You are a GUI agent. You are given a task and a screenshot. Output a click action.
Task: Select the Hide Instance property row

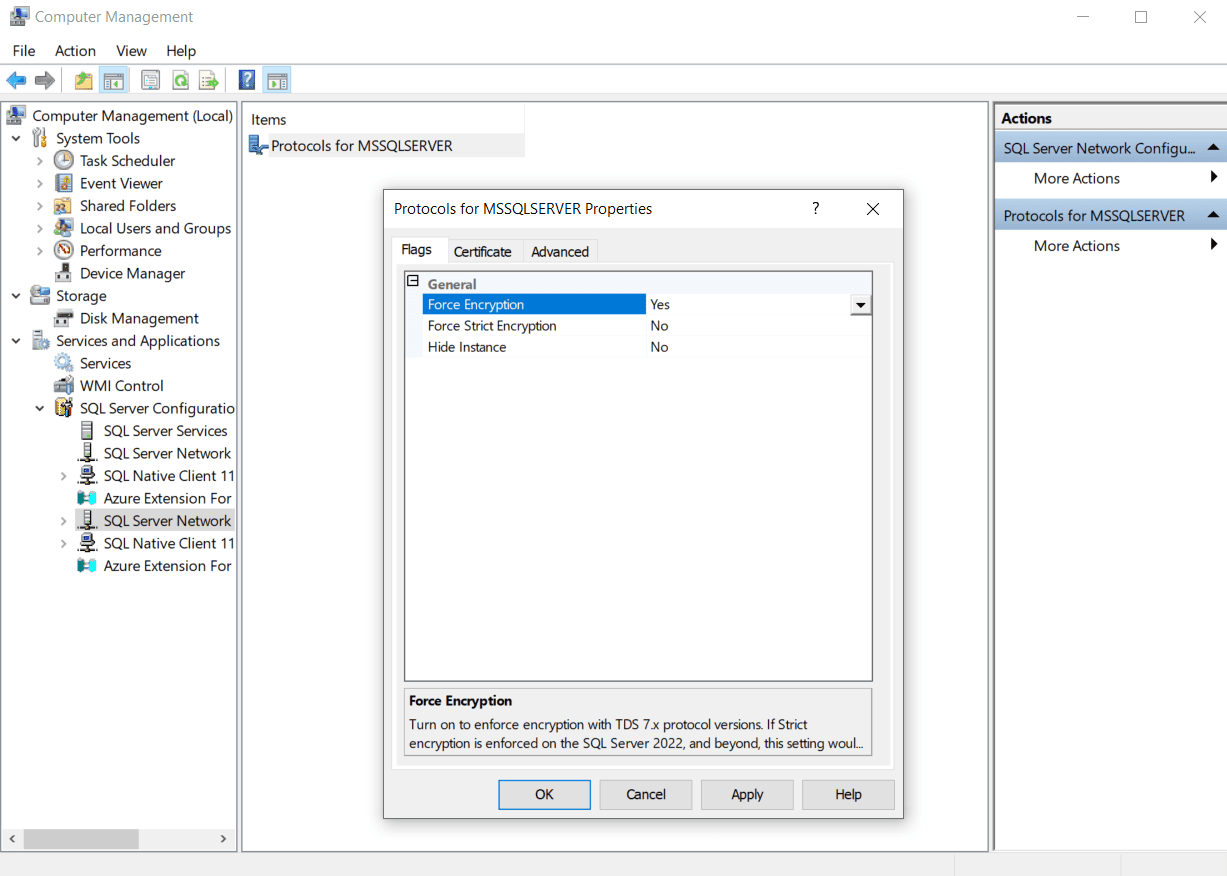[467, 348]
